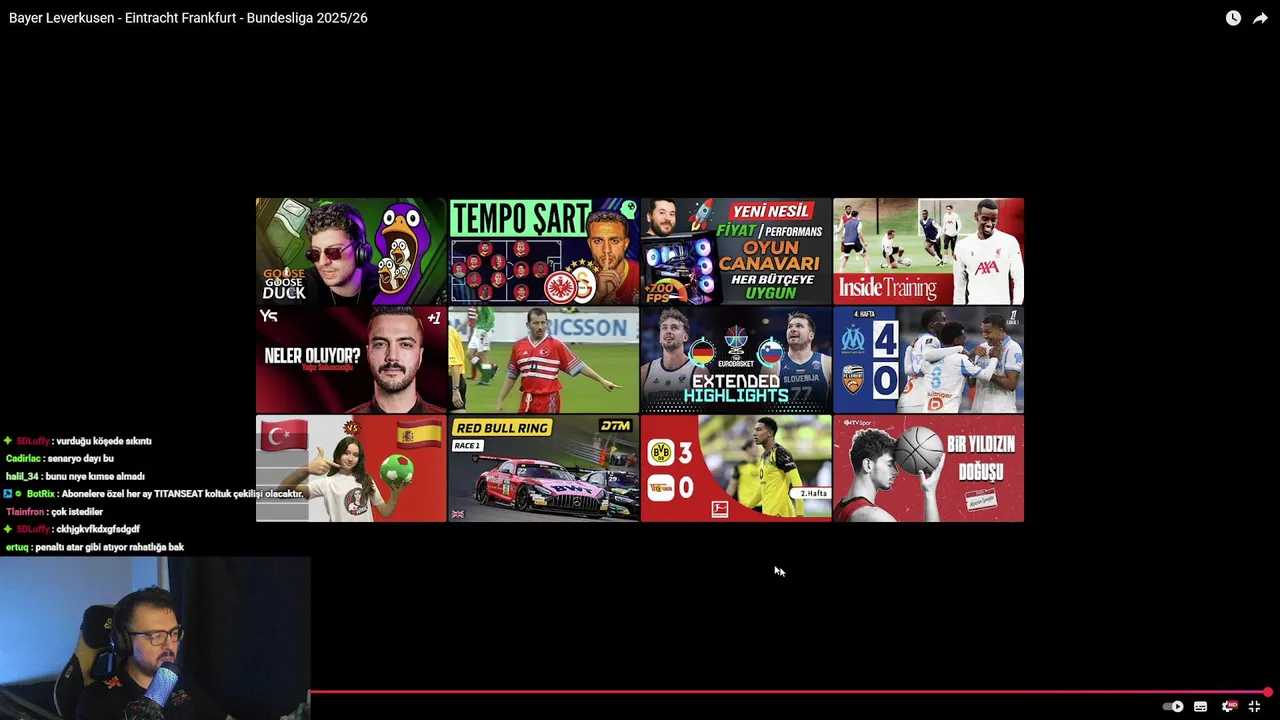Click chat username ertuq

17,548
